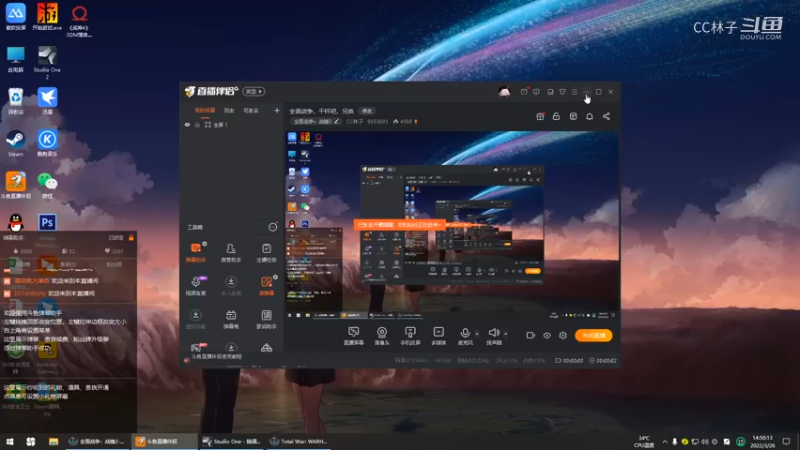Mute the speaker output

click(493, 335)
